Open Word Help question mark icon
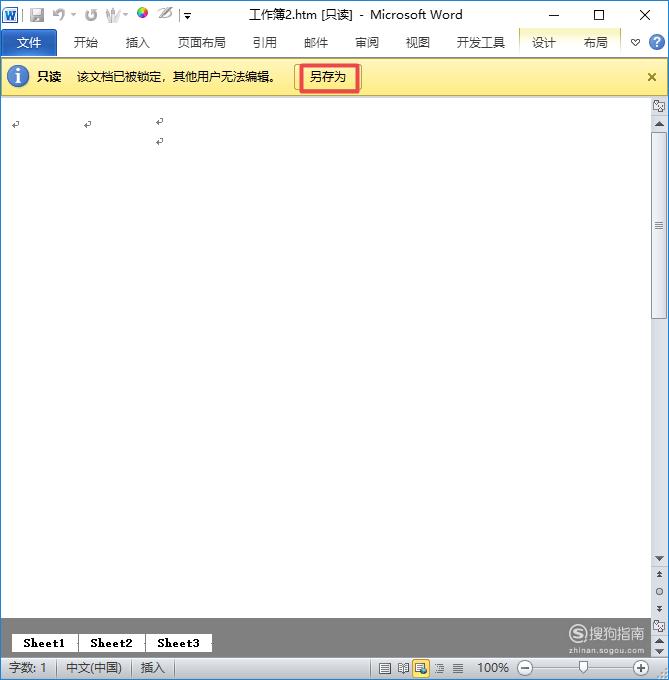The width and height of the screenshot is (669, 680). (657, 42)
